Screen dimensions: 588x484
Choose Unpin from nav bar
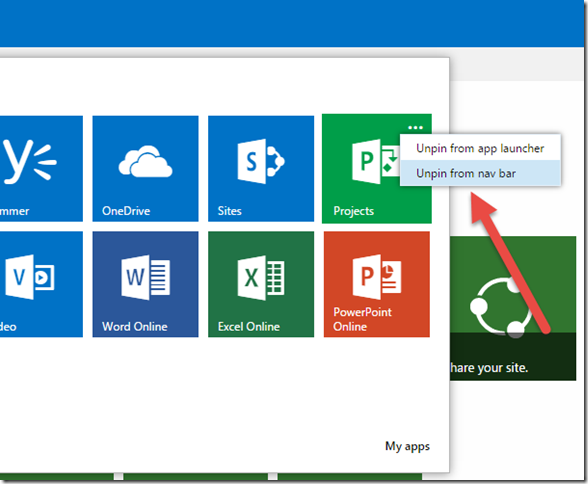(480, 173)
